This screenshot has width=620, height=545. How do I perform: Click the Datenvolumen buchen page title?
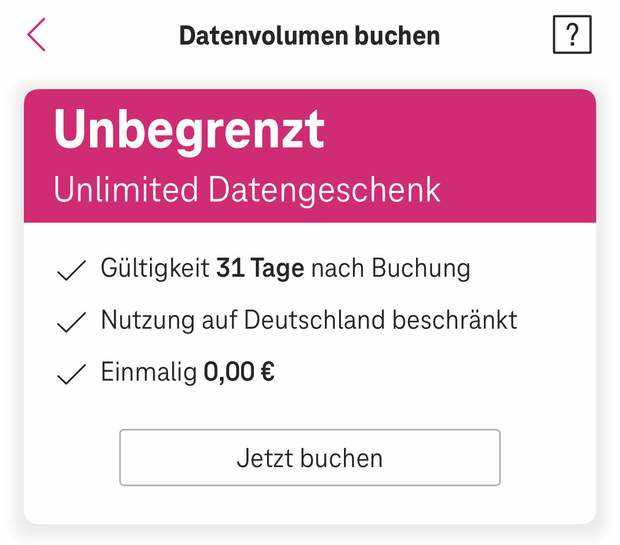pyautogui.click(x=309, y=36)
